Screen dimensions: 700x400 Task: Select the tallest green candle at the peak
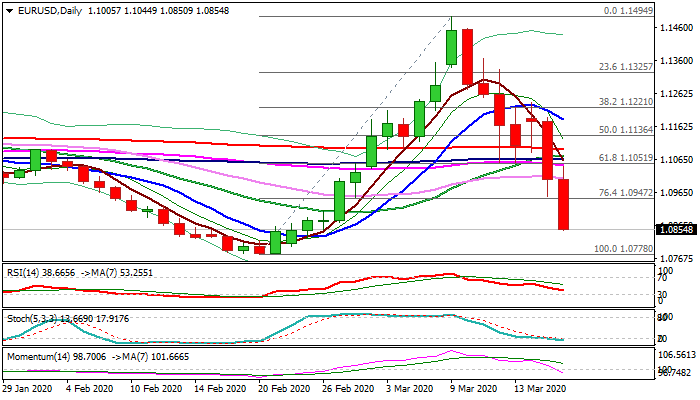click(x=451, y=49)
